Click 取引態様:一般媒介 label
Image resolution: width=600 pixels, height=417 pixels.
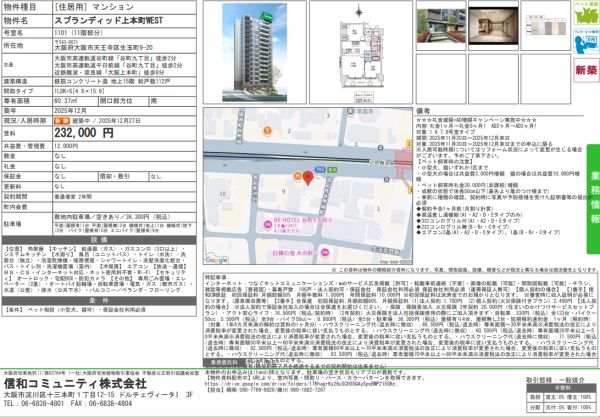click(x=555, y=380)
